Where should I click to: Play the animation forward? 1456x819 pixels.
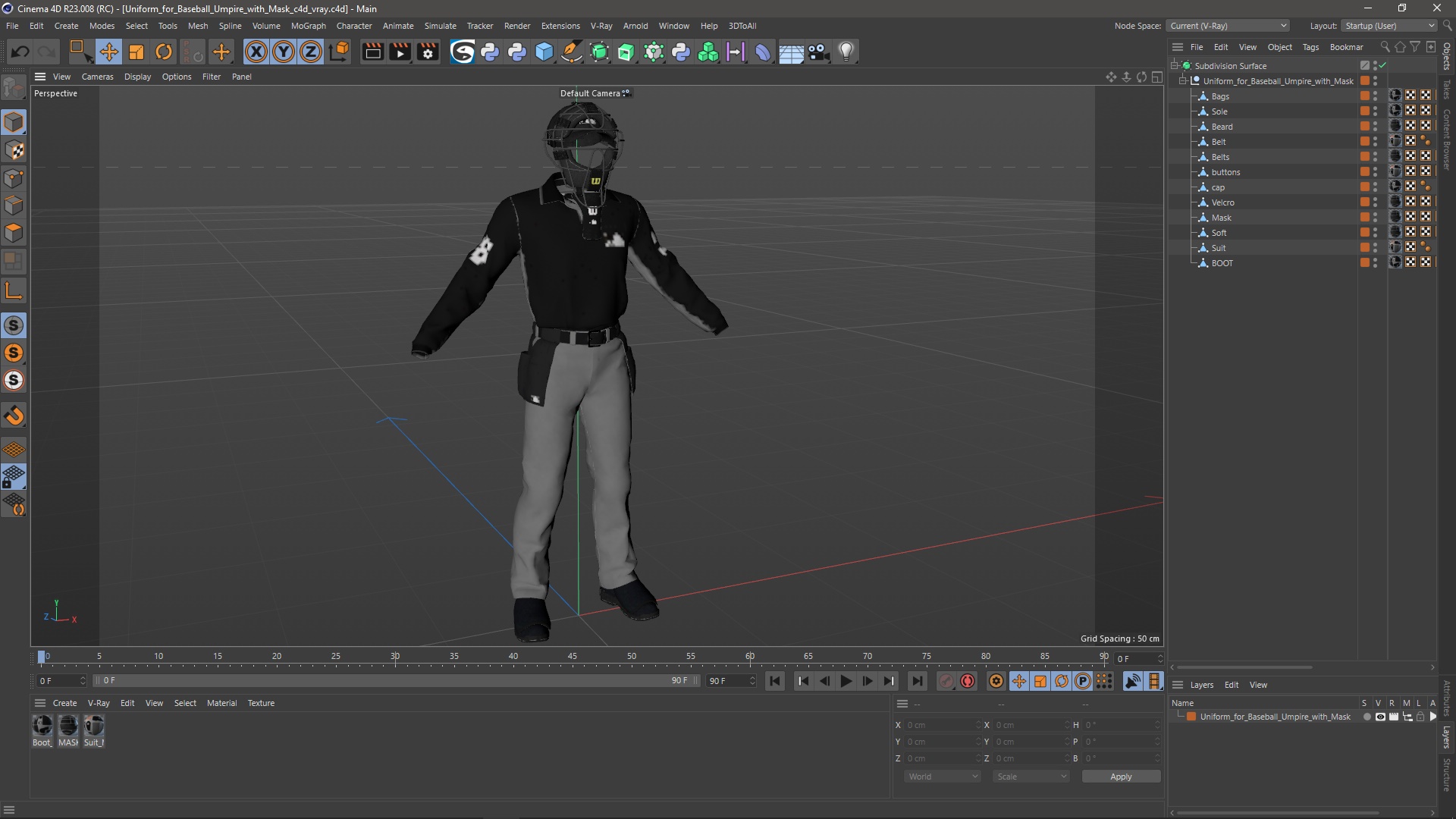point(846,681)
